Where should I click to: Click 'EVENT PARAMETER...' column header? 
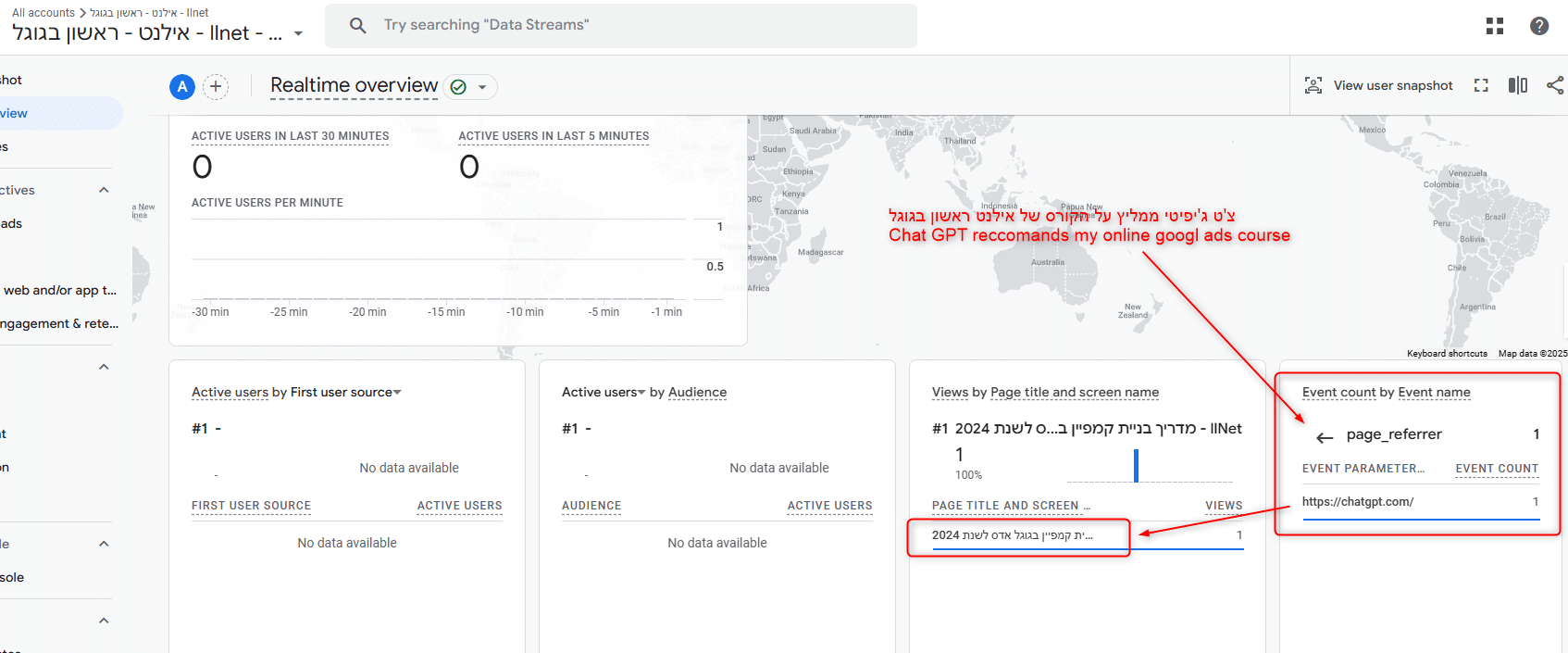point(1363,468)
